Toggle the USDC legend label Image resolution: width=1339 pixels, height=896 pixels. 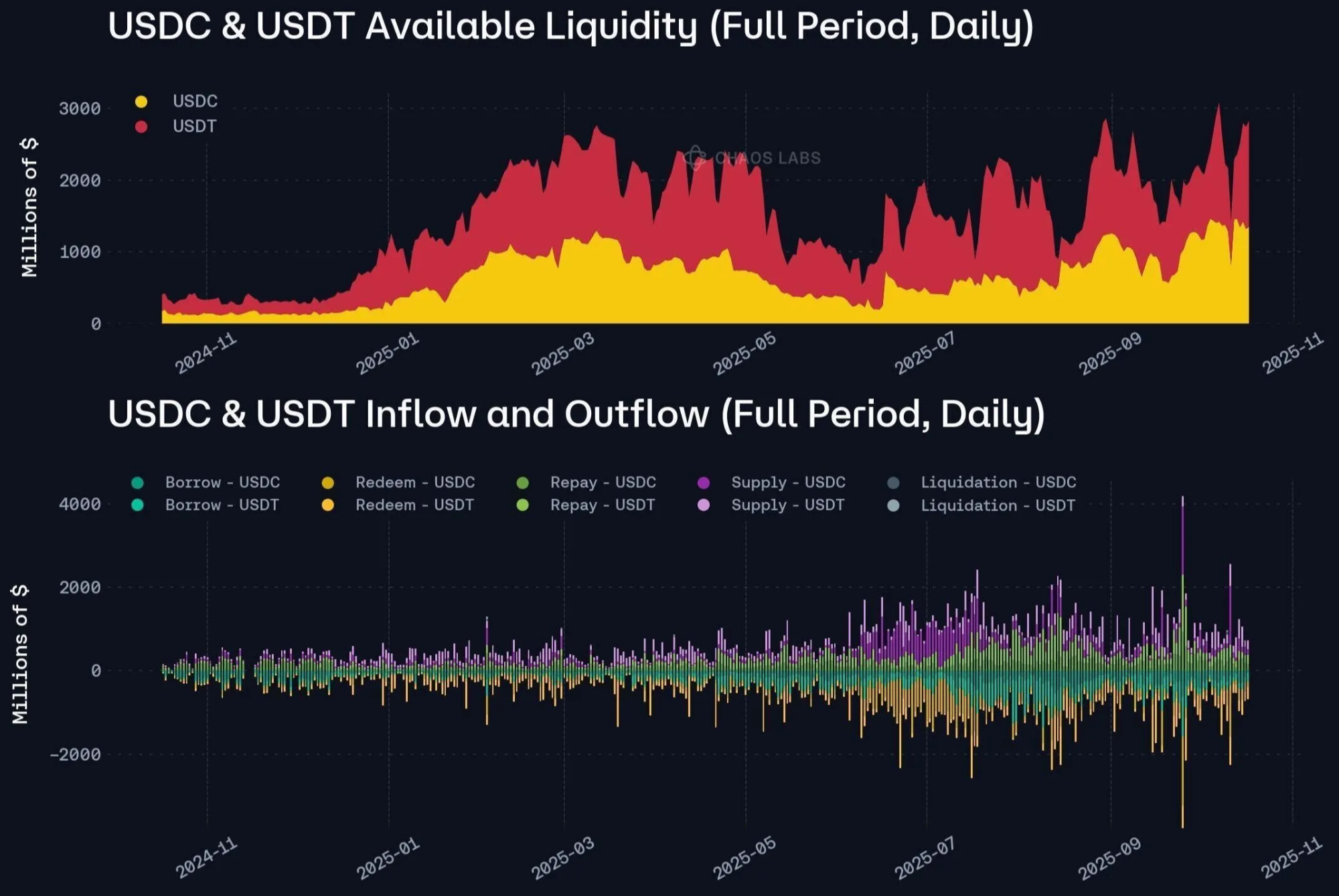click(x=195, y=101)
